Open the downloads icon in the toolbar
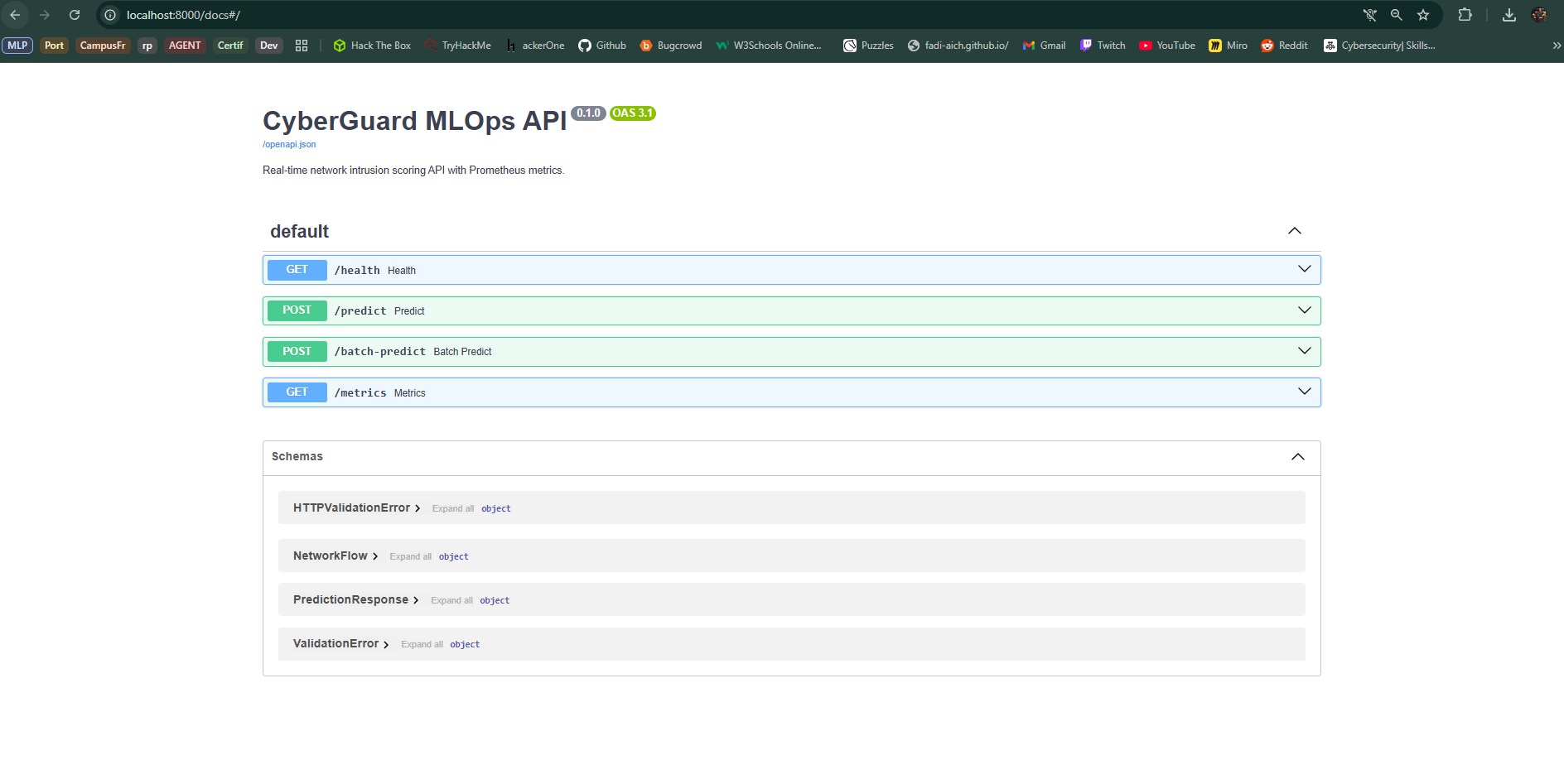1564x784 pixels. coord(1509,15)
